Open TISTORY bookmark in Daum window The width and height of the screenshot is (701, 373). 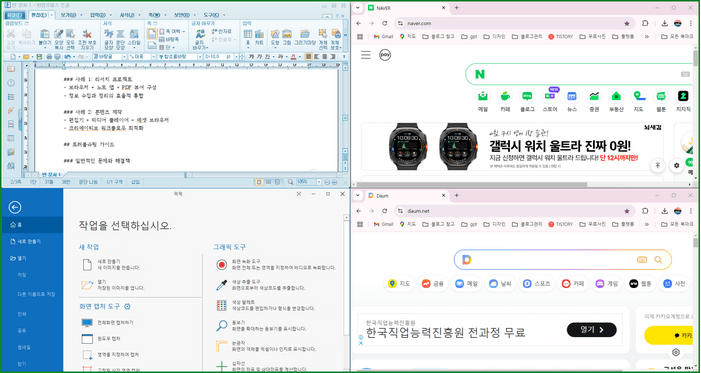coord(560,224)
